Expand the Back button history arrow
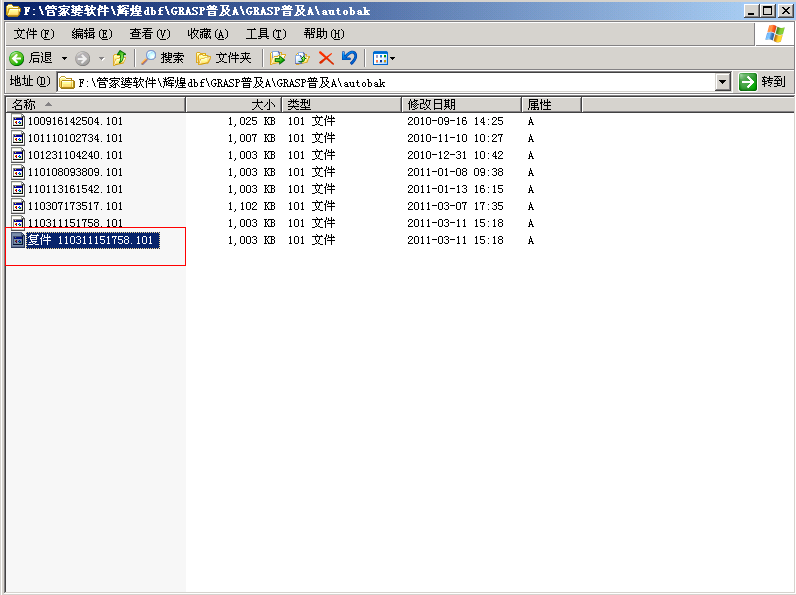796x595 pixels. [65, 58]
